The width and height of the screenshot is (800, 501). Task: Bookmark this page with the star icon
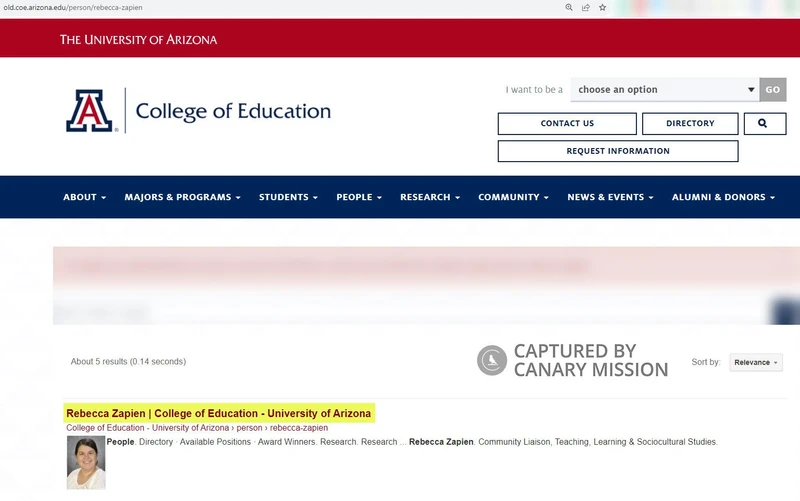click(x=602, y=7)
